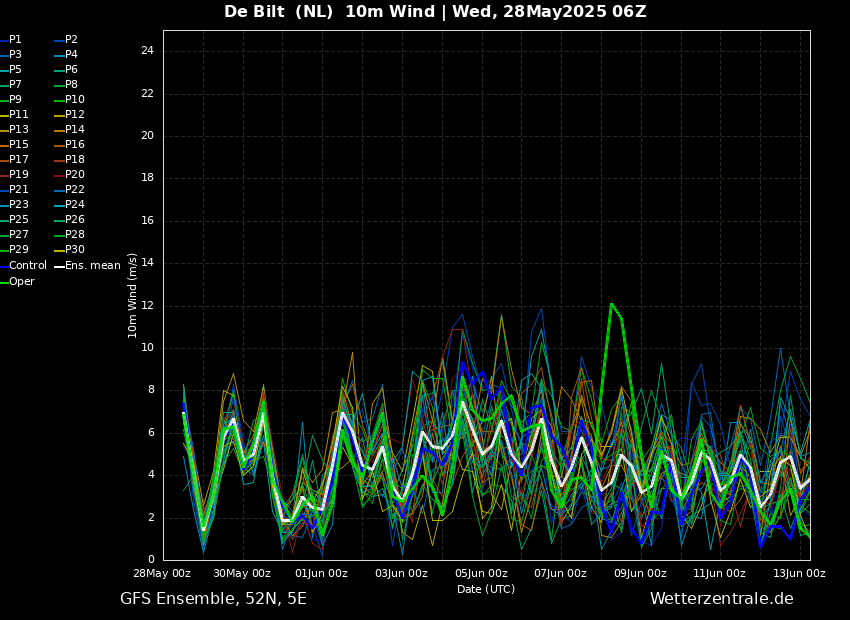Click the green Oper peak near 12 m/s
Viewport: 850px width, 620px height.
point(611,304)
